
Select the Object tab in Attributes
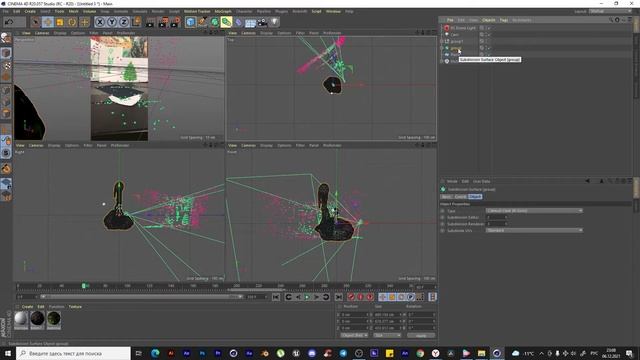(475, 197)
